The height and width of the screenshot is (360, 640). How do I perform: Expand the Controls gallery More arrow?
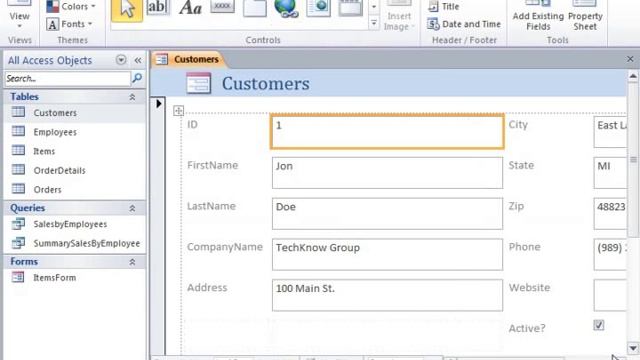pyautogui.click(x=373, y=24)
